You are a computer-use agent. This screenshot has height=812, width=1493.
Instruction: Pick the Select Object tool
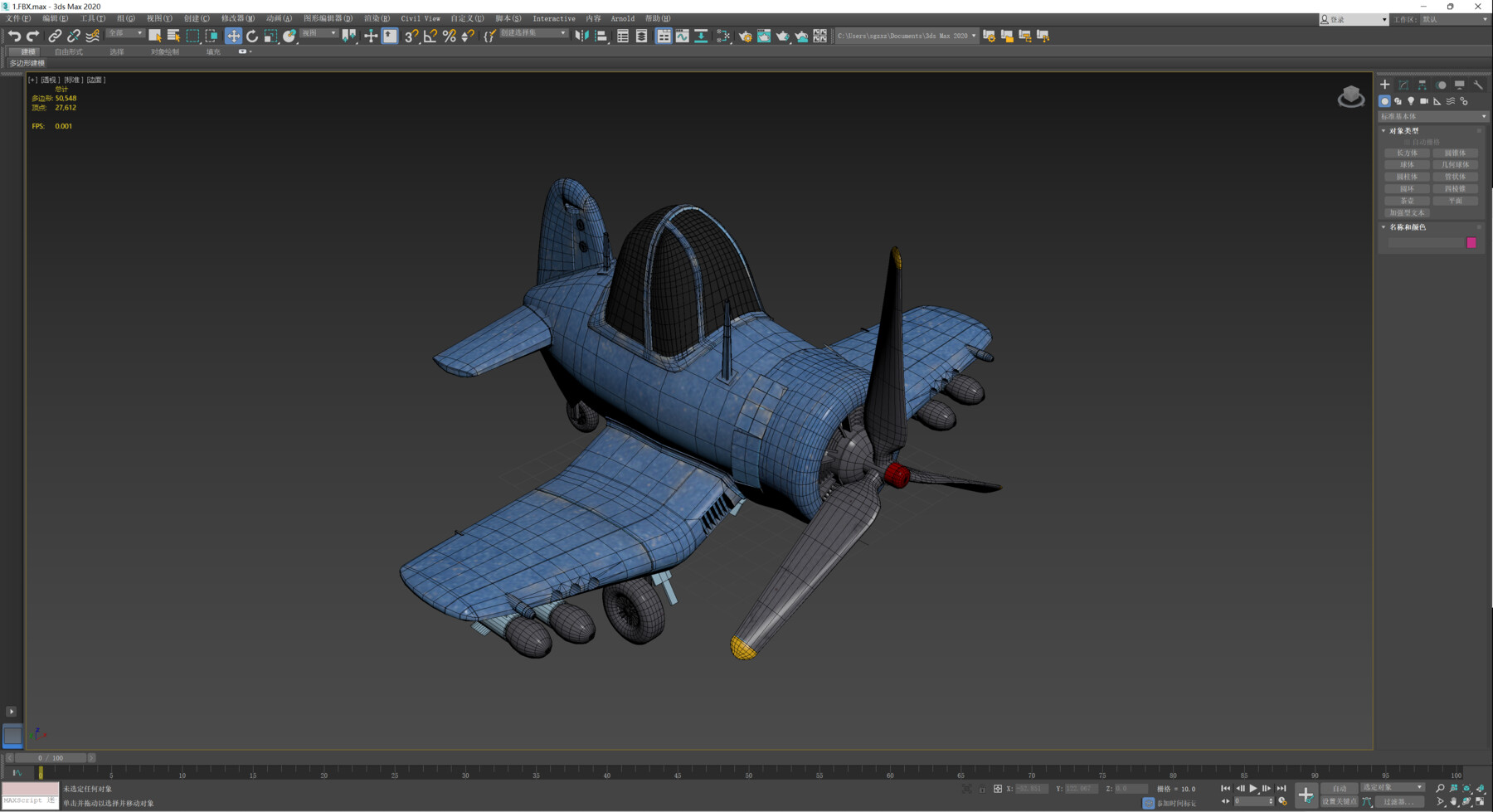(154, 36)
